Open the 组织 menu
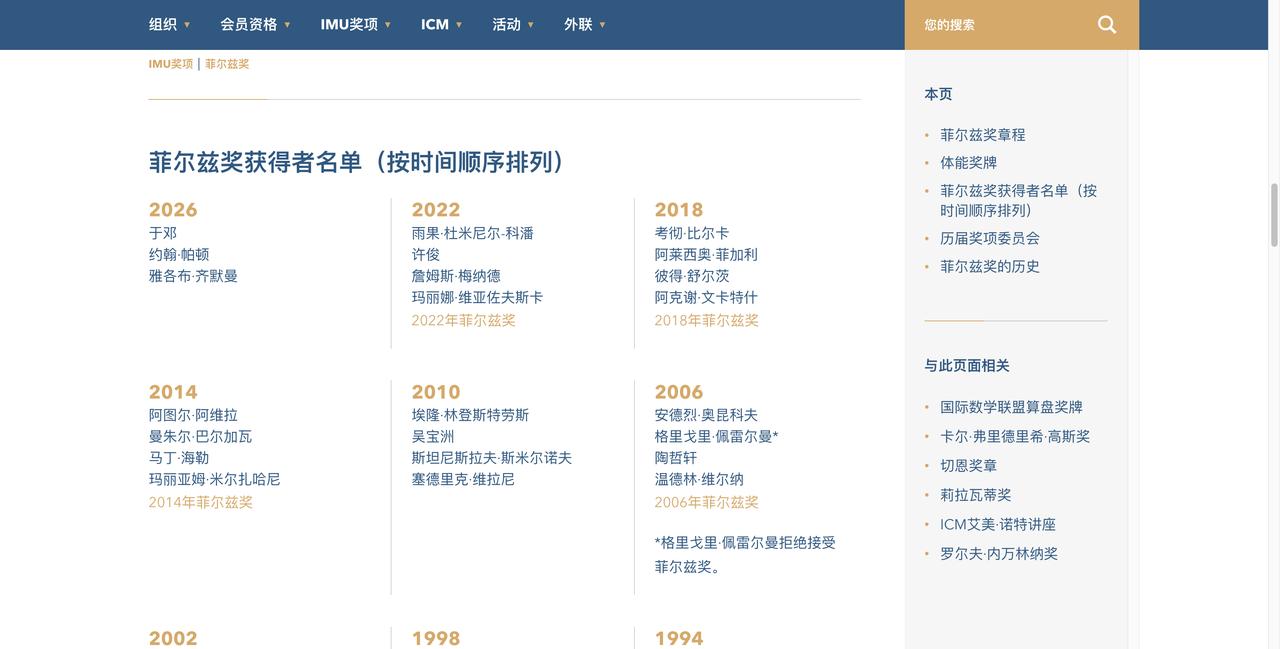 click(163, 25)
